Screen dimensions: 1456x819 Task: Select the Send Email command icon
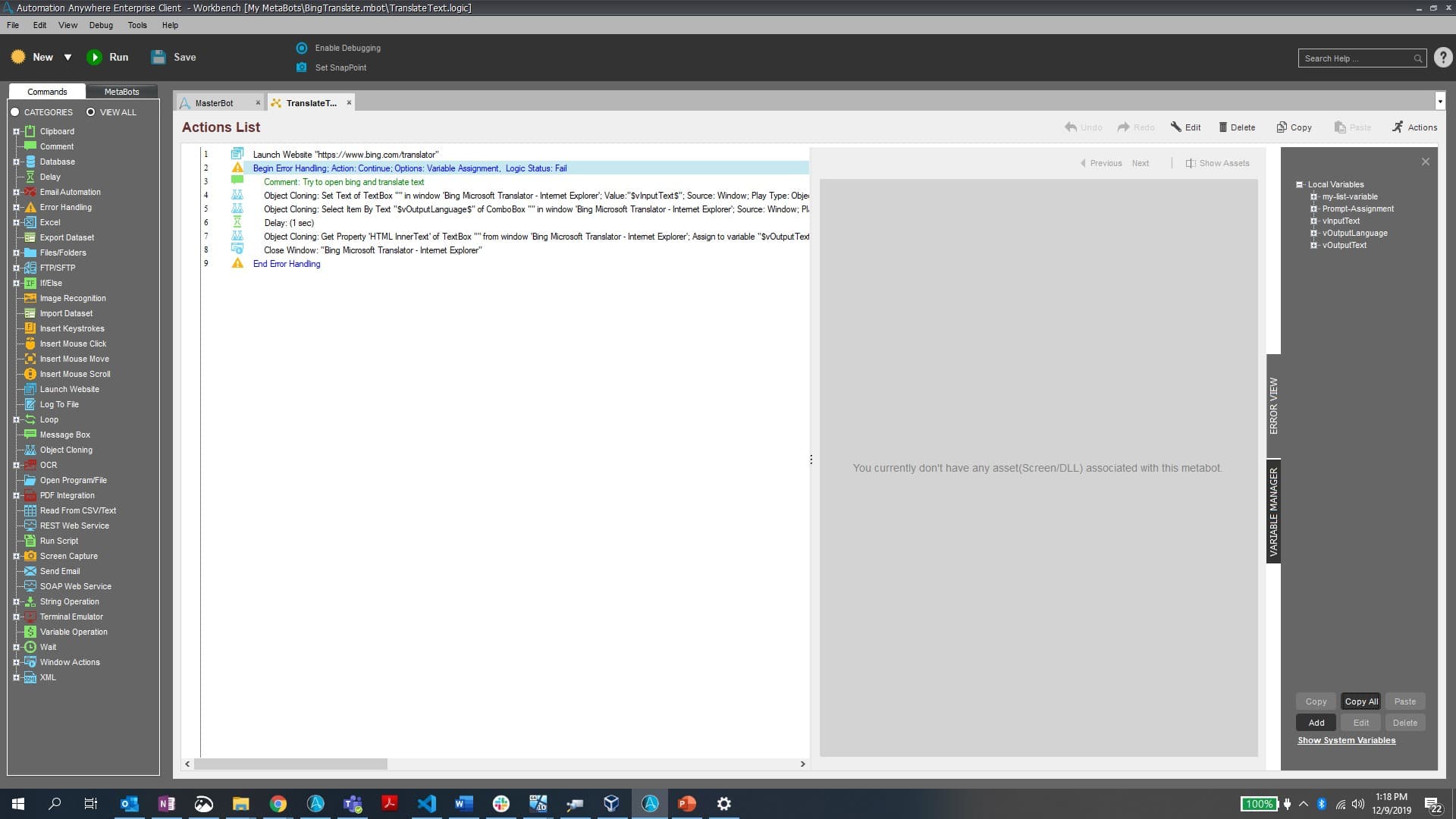[x=30, y=571]
